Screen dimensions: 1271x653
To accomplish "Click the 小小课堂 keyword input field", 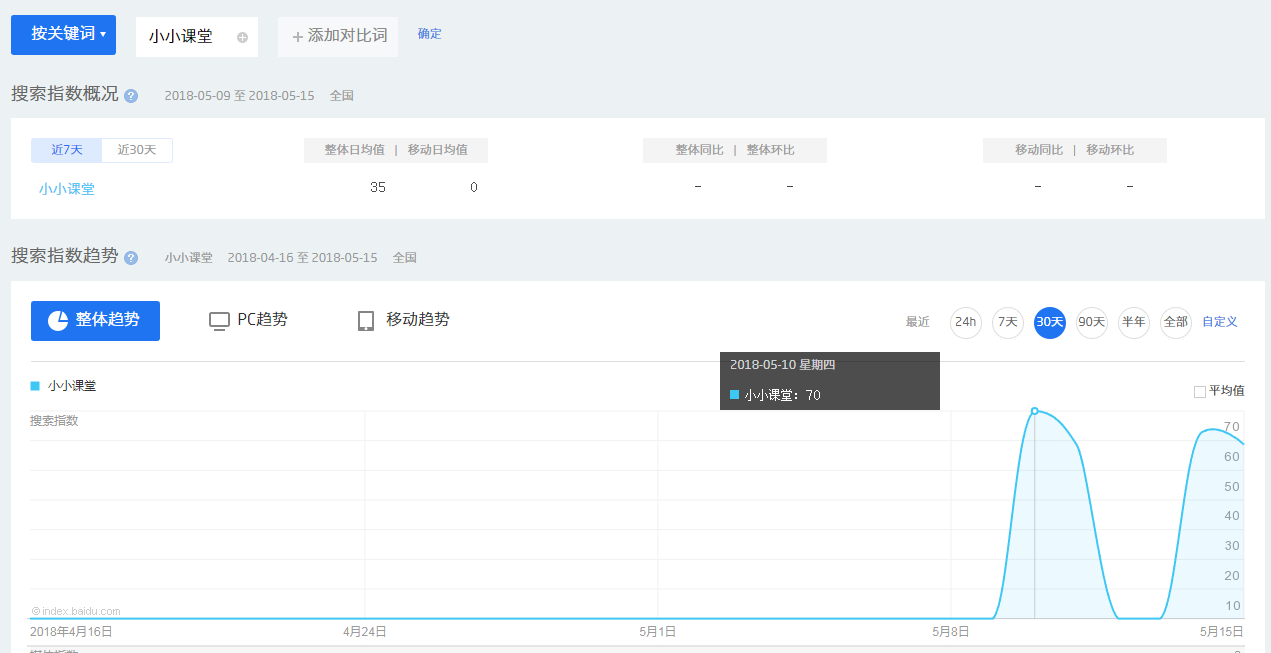I will point(196,37).
